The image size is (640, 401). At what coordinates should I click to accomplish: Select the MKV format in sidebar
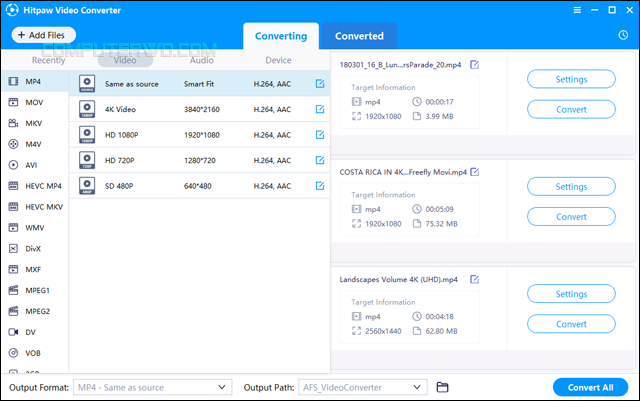[34, 123]
